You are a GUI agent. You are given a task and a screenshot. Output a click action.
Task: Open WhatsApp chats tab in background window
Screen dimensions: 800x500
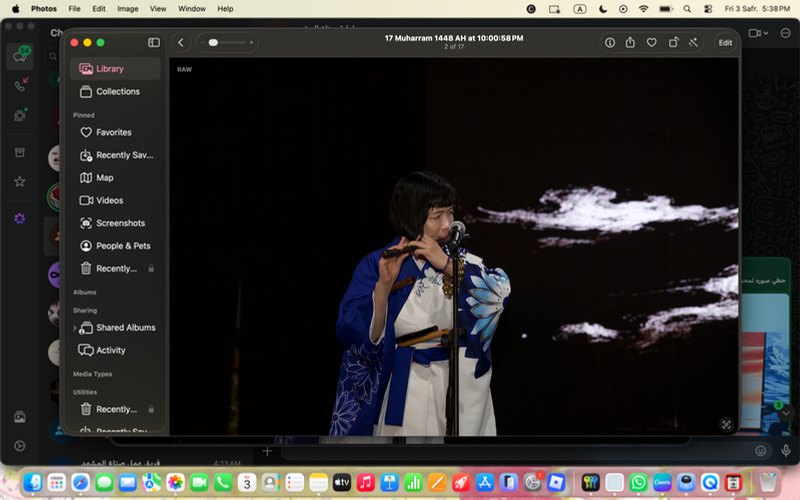tap(20, 56)
